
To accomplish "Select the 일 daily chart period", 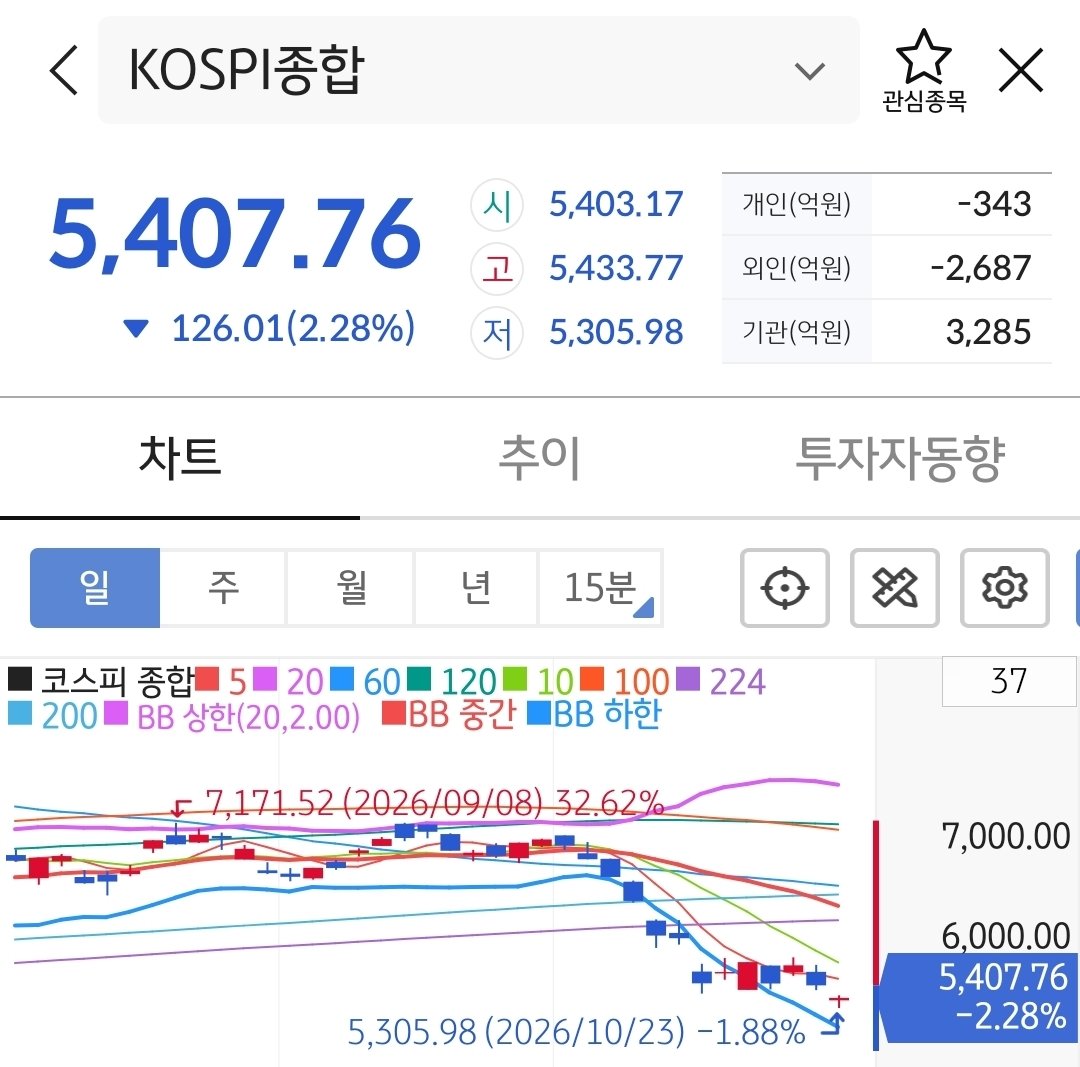I will tap(95, 588).
